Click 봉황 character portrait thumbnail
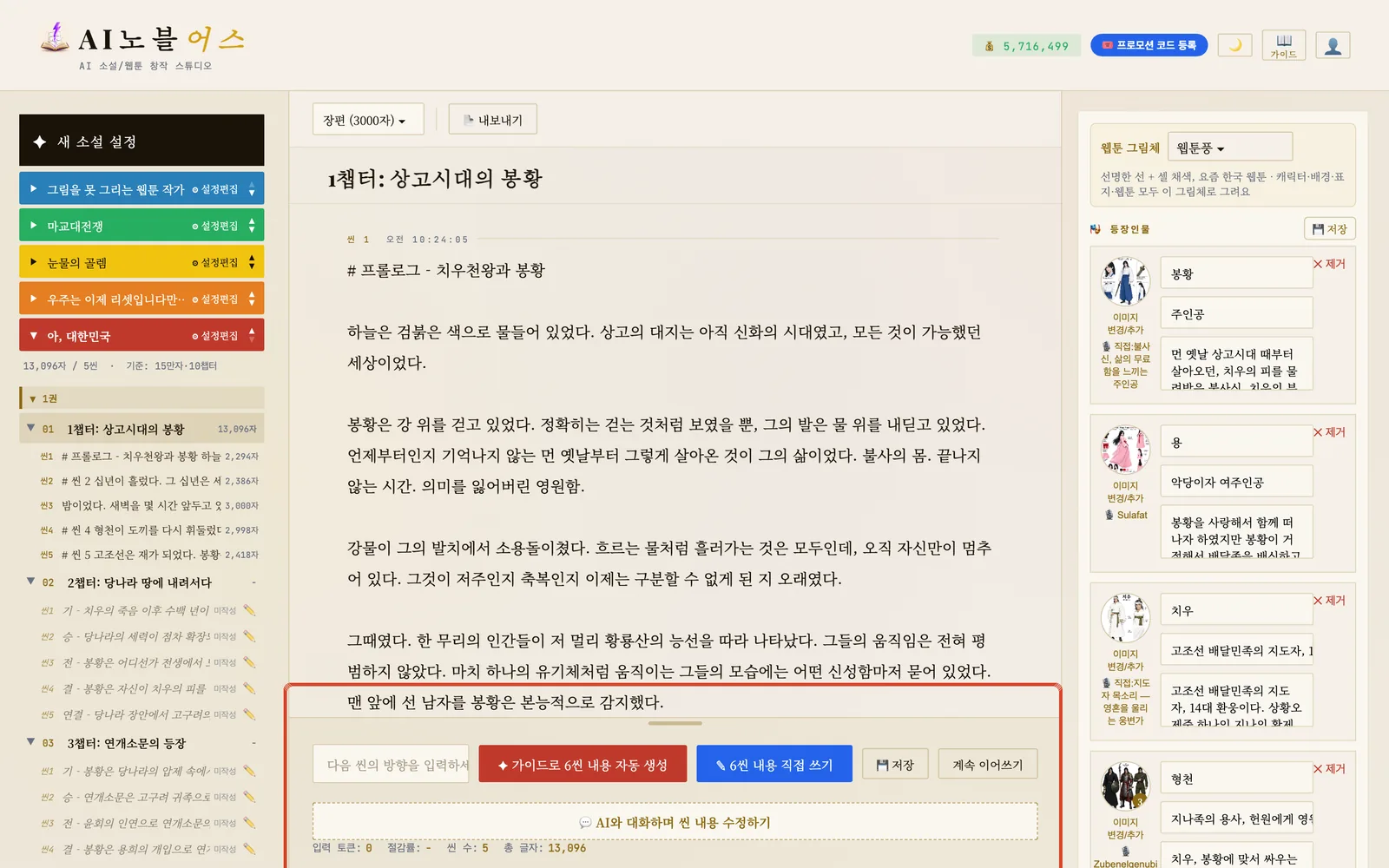This screenshot has height=868, width=1389. point(1125,280)
